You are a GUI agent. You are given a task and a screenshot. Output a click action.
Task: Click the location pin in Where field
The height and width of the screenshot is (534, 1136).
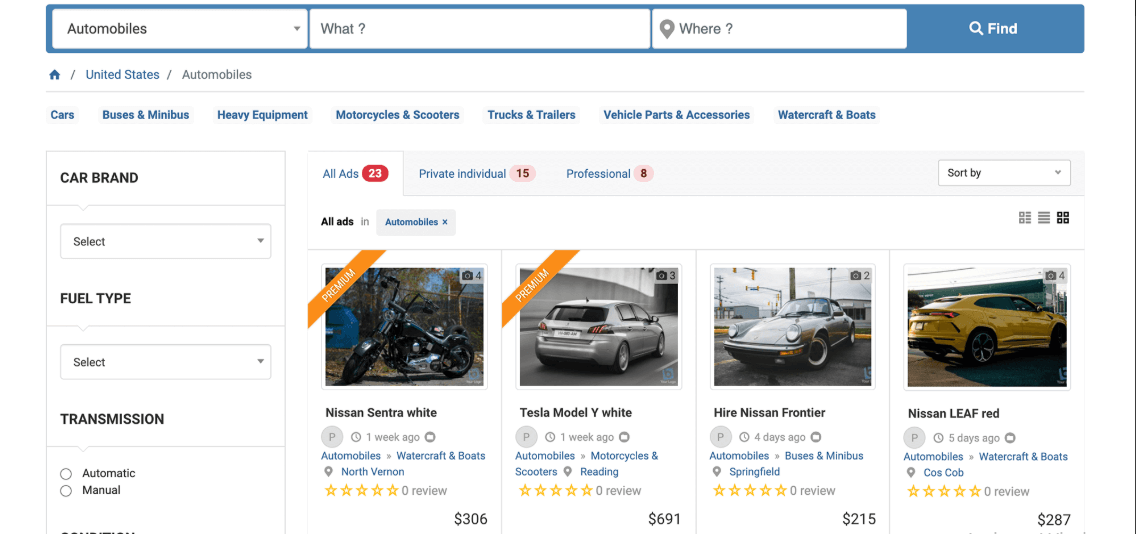point(667,29)
